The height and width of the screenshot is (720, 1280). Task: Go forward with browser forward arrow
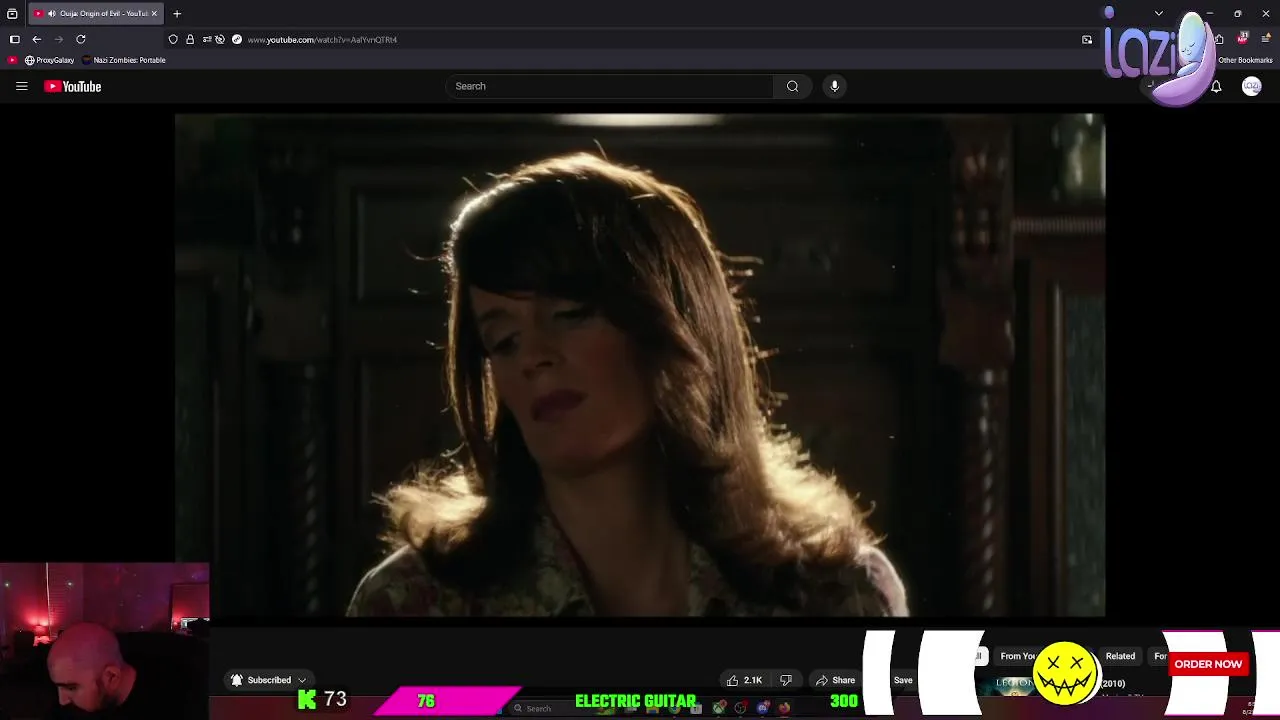pyautogui.click(x=58, y=39)
